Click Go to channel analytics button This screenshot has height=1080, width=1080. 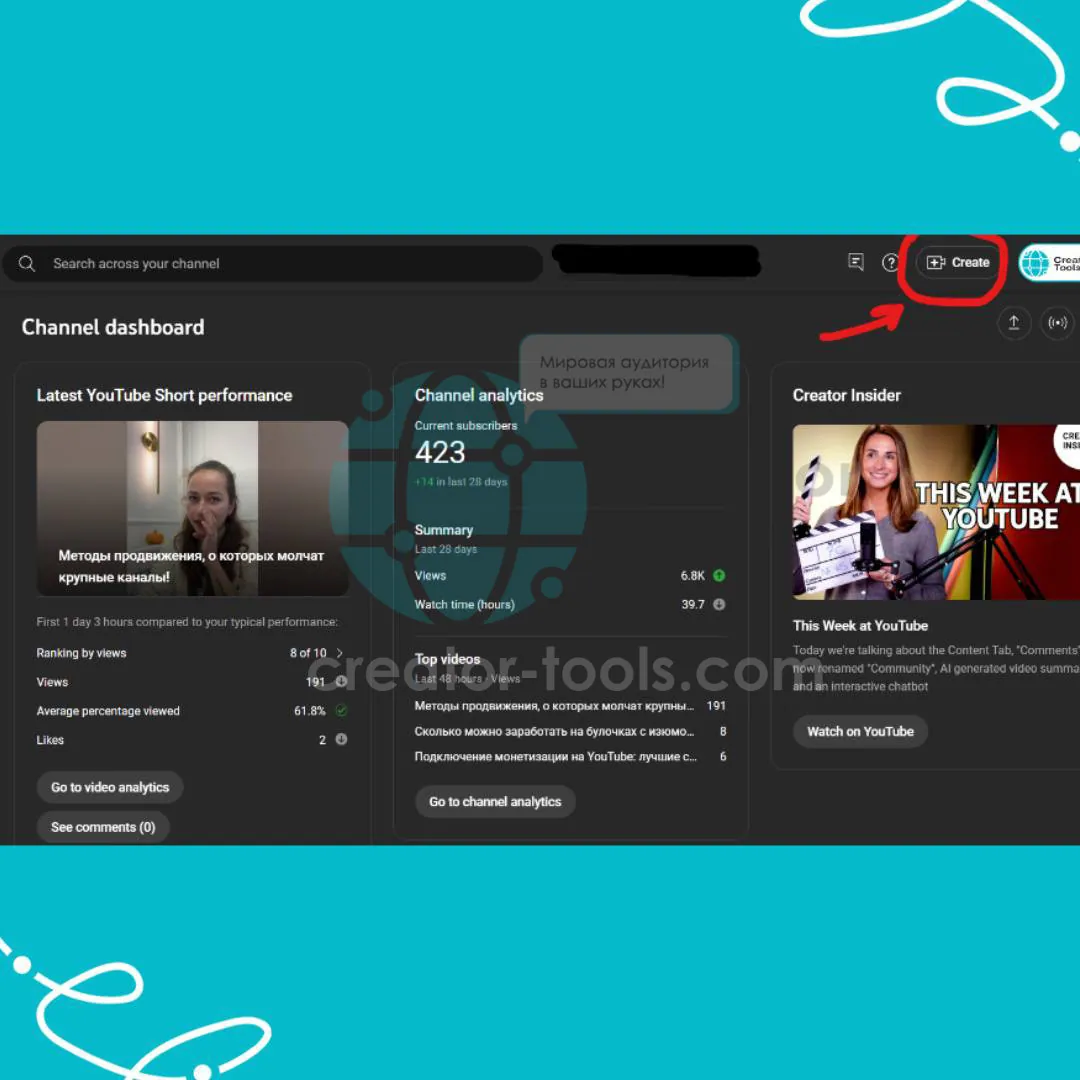pos(495,802)
